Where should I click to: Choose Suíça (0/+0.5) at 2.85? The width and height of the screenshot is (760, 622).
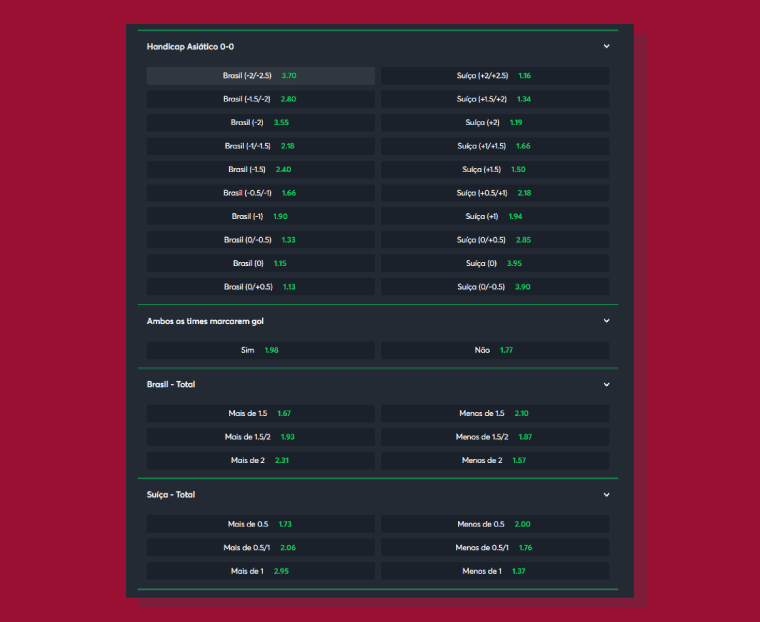(x=495, y=240)
